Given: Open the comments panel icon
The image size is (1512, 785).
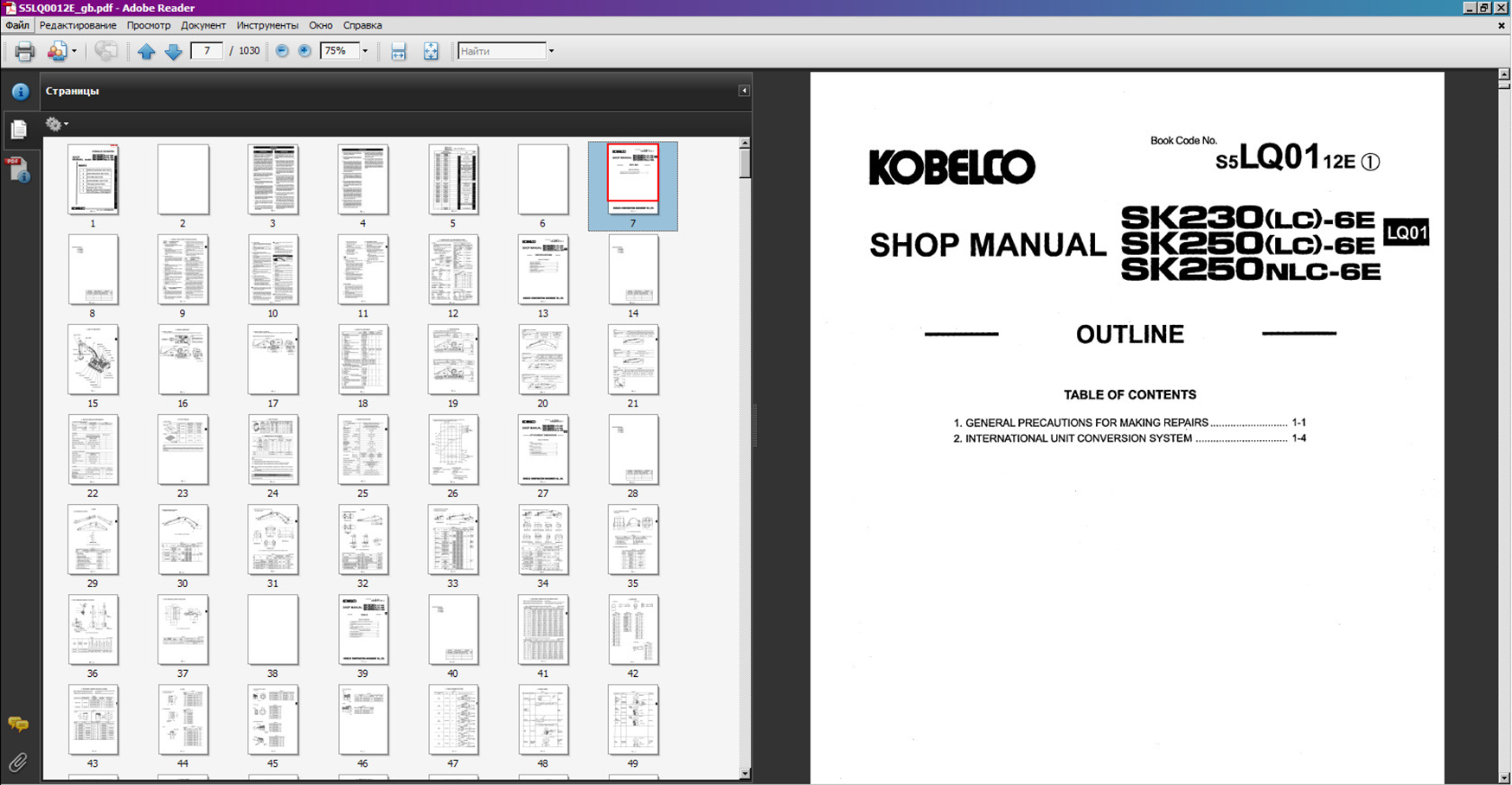Looking at the screenshot, I should [18, 724].
